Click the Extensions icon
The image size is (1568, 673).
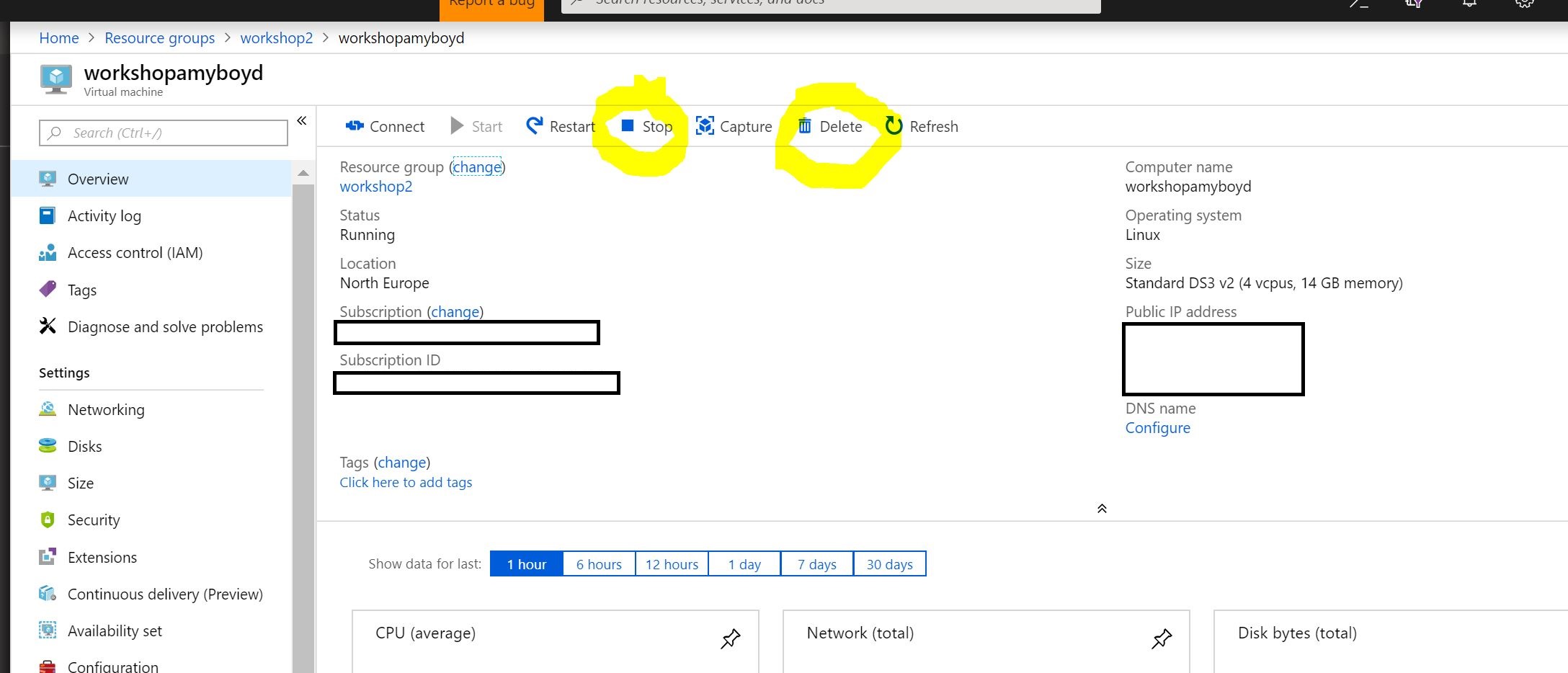[48, 556]
